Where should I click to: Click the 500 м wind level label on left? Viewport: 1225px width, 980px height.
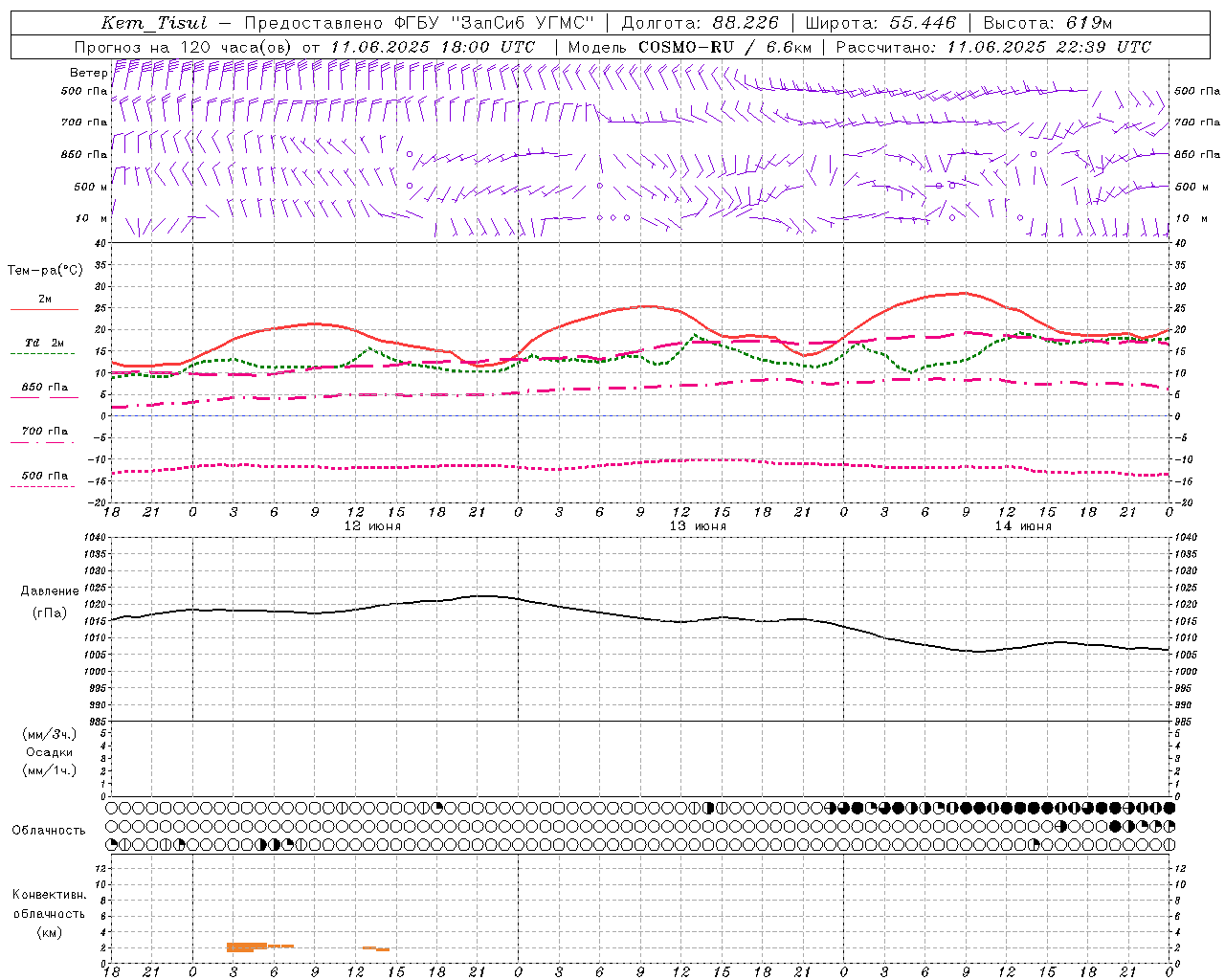(91, 187)
